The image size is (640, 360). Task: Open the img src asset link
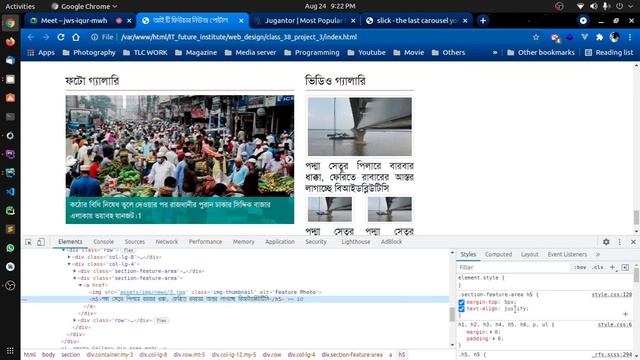click(x=153, y=292)
